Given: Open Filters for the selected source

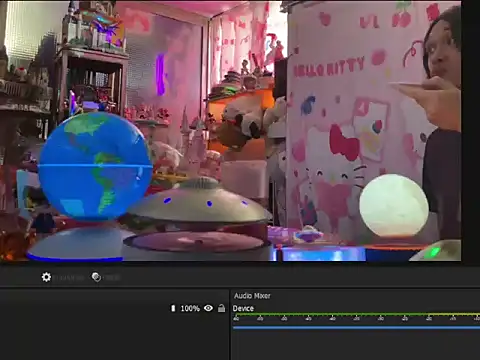Looking at the screenshot, I should tap(96, 277).
